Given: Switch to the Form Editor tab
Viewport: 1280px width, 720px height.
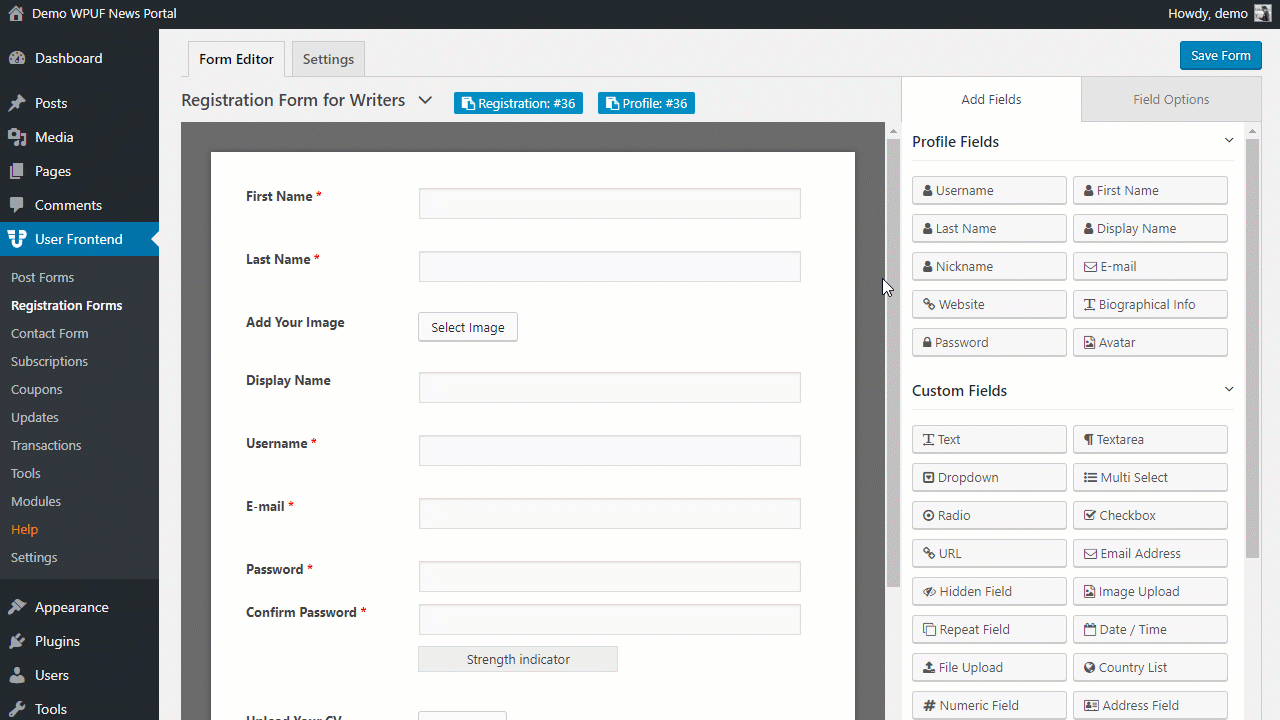Looking at the screenshot, I should pyautogui.click(x=236, y=59).
